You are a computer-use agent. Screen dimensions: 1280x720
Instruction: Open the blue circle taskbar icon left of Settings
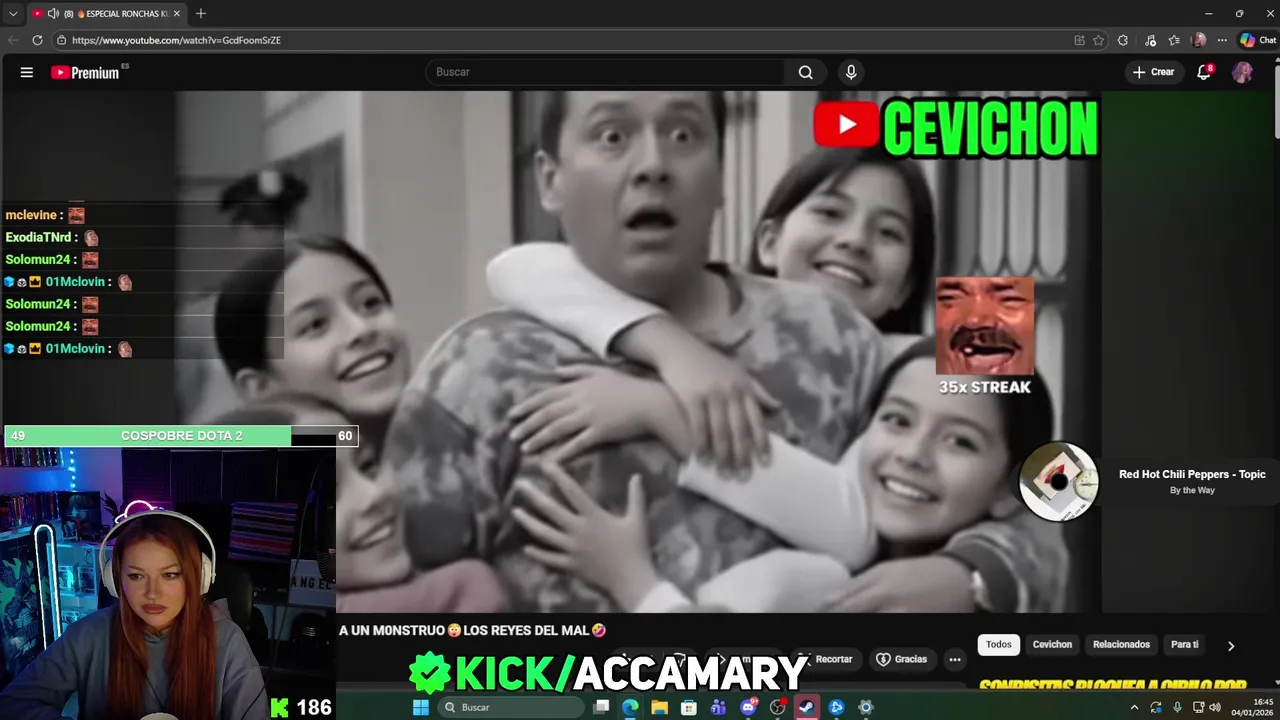(836, 707)
